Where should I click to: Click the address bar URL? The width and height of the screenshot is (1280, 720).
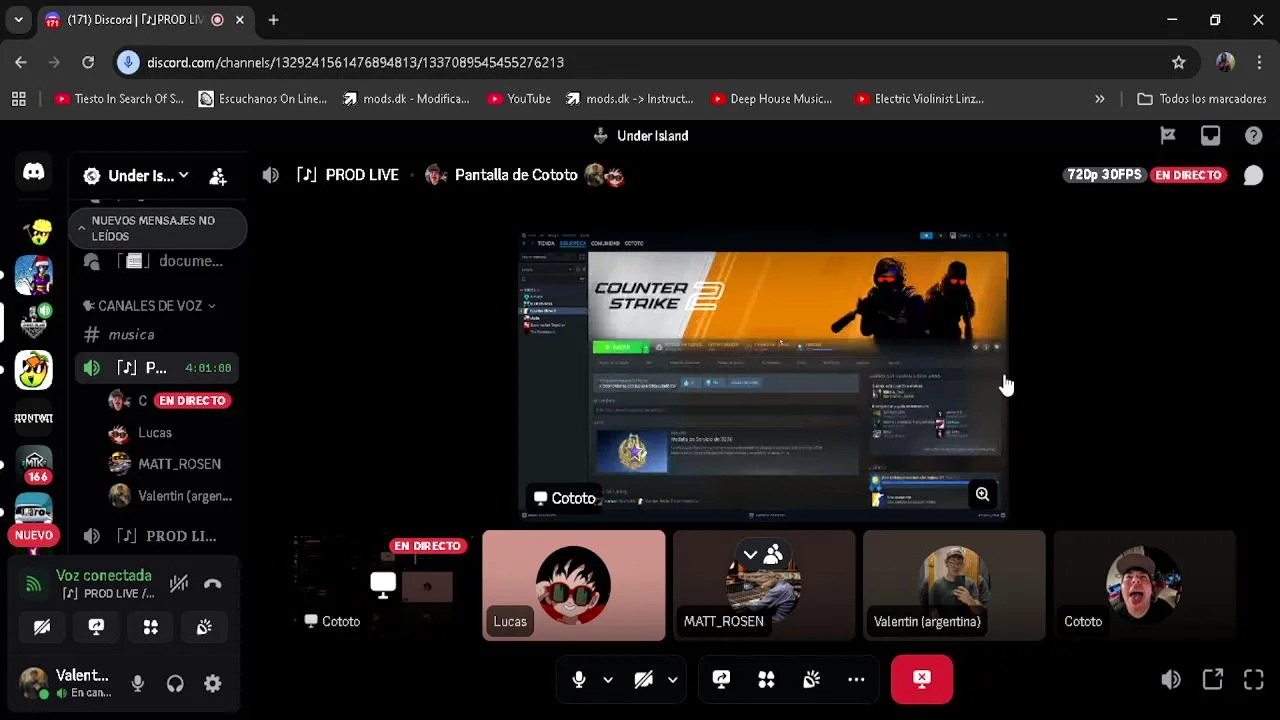click(355, 62)
